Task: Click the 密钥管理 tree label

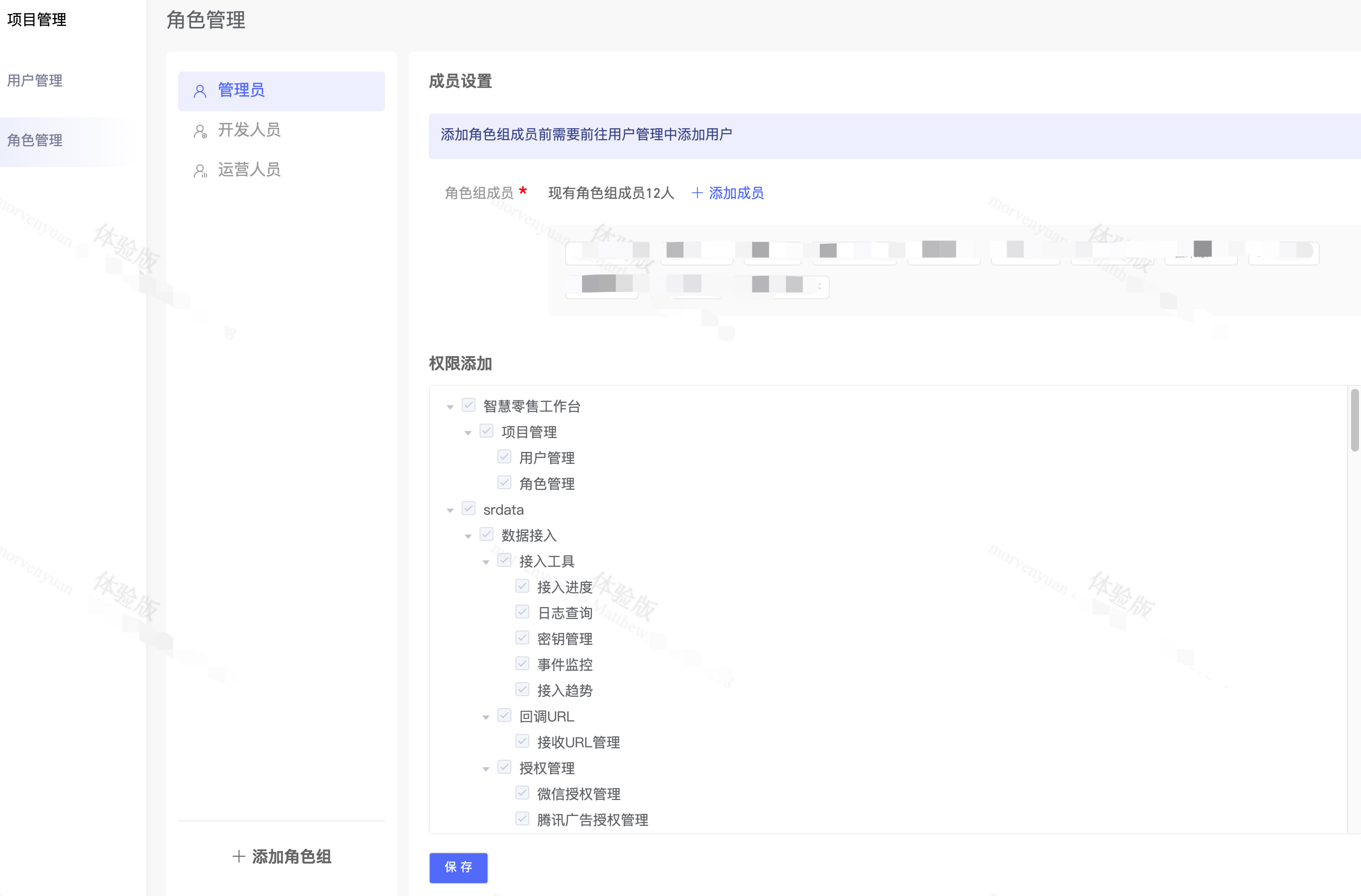Action: [565, 638]
